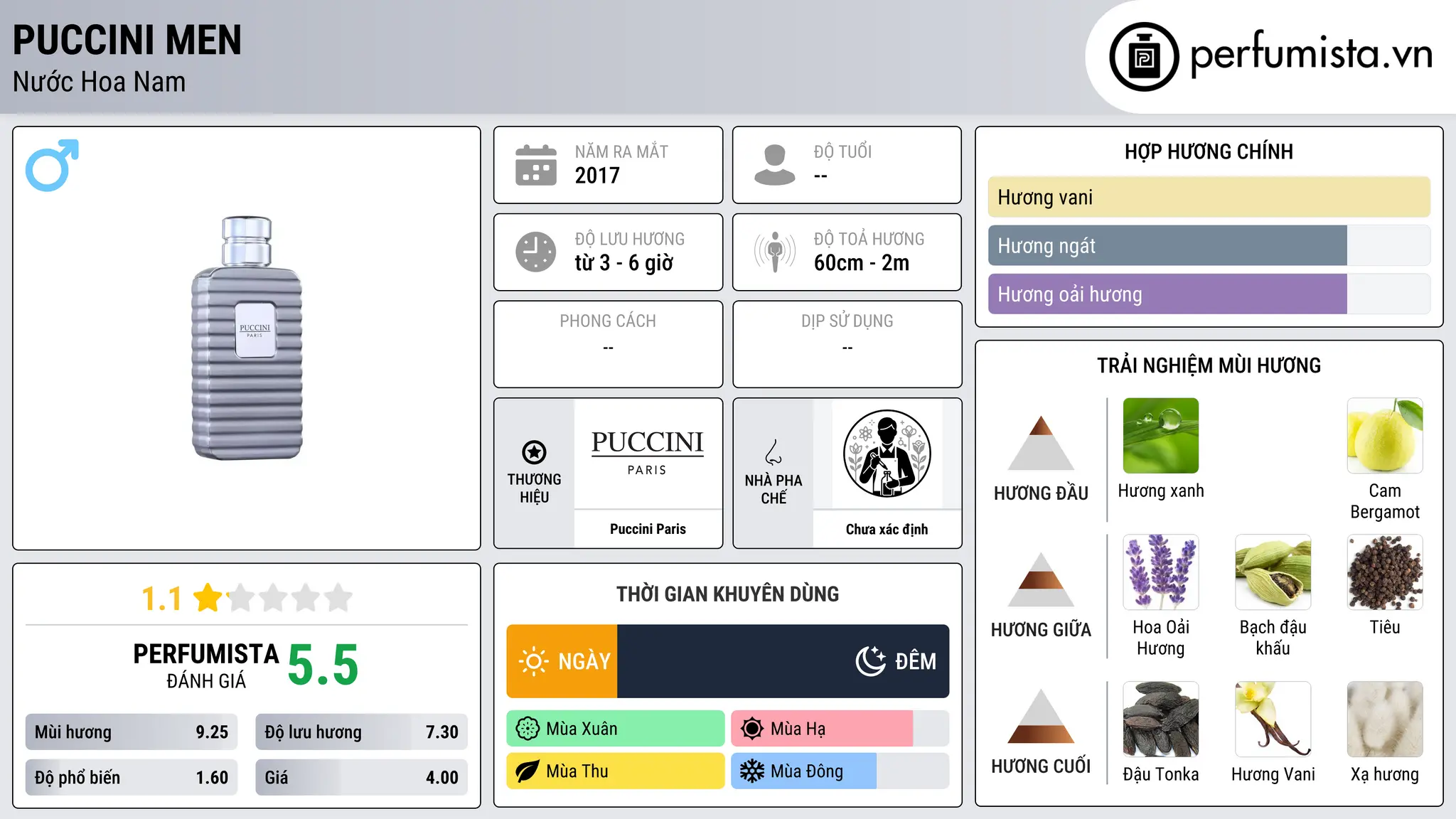Click the perfumer illustration above Chưa xác định
Viewport: 1456px width, 819px height.
point(887,454)
